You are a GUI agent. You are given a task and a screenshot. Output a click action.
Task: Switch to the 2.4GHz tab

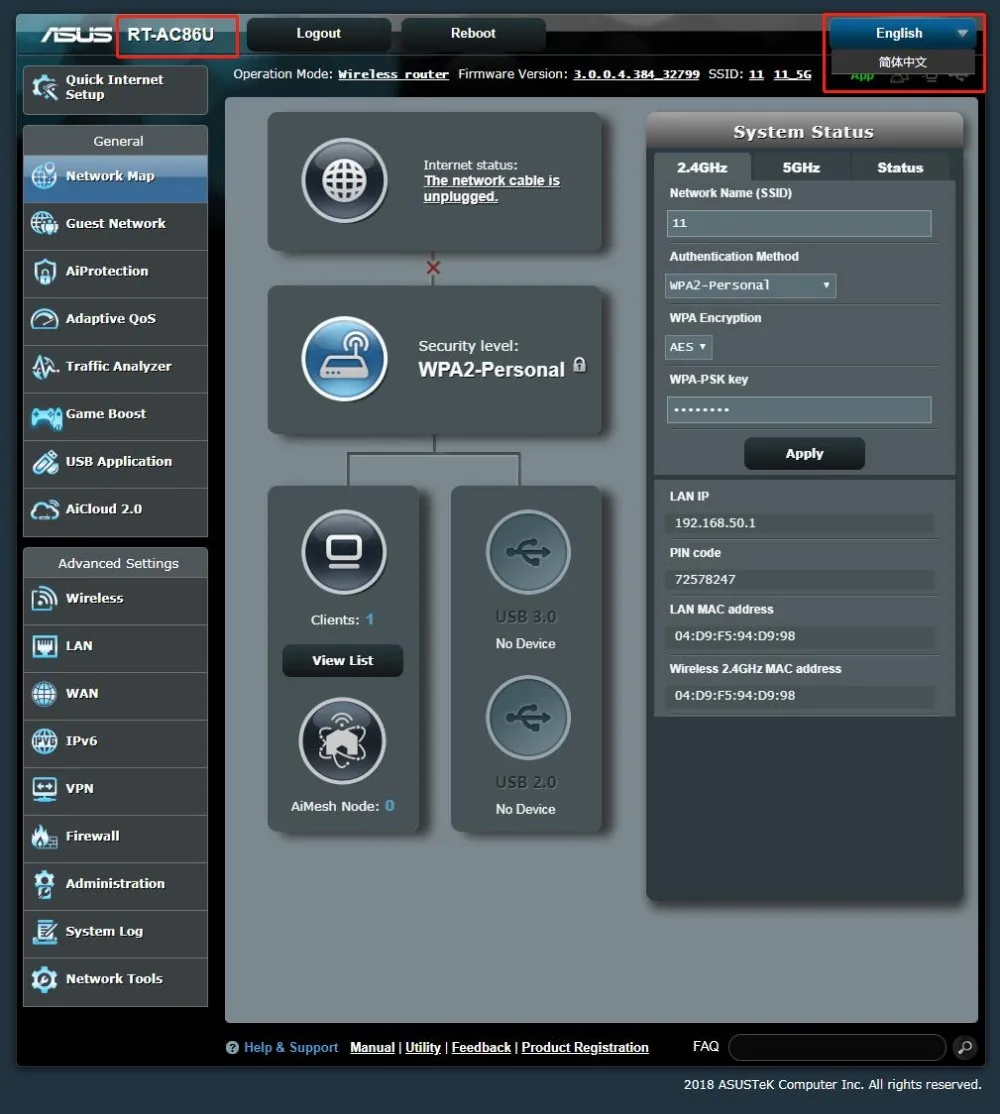(702, 168)
